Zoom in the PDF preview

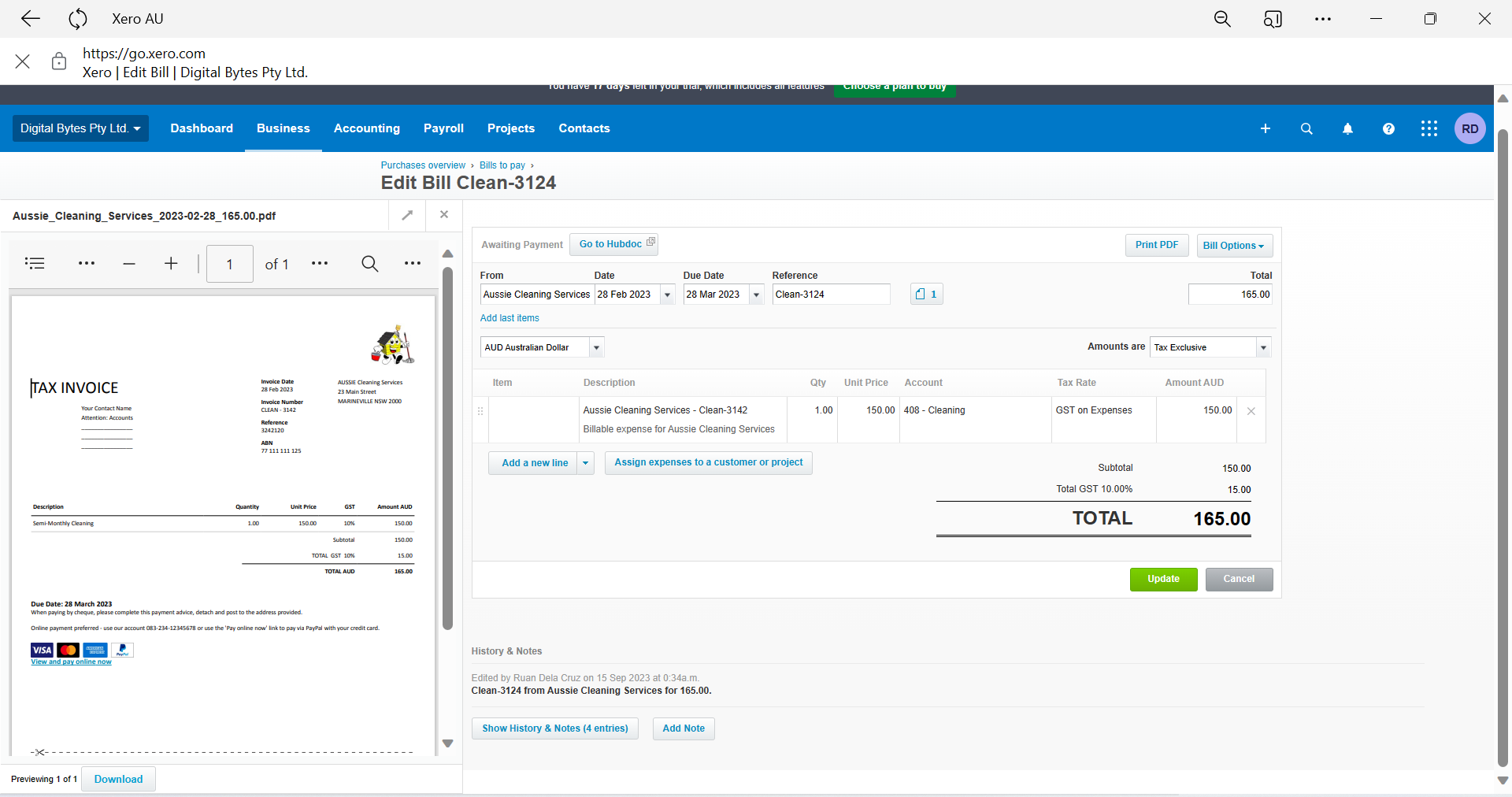pyautogui.click(x=171, y=264)
